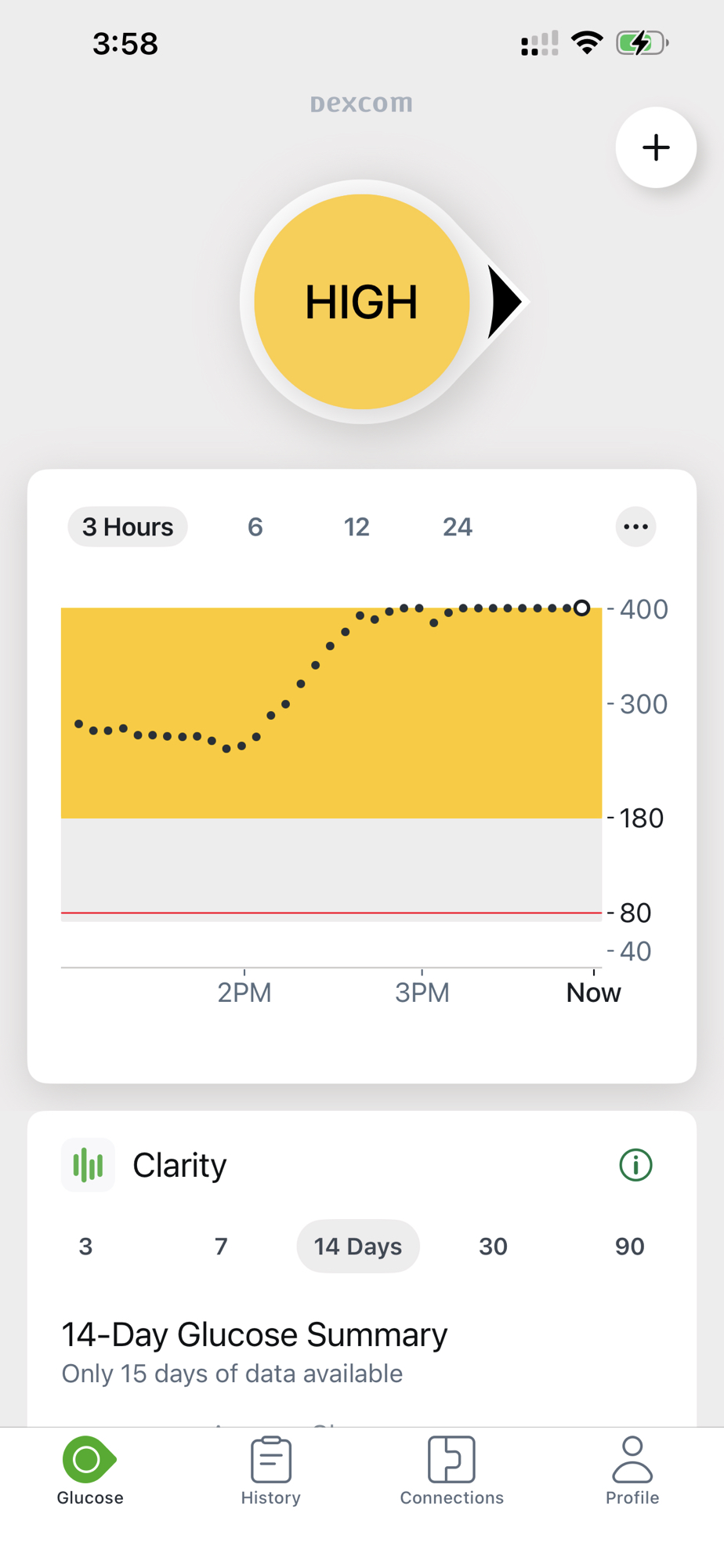The height and width of the screenshot is (1568, 724).
Task: Tap the Clarity info icon
Action: [635, 1165]
